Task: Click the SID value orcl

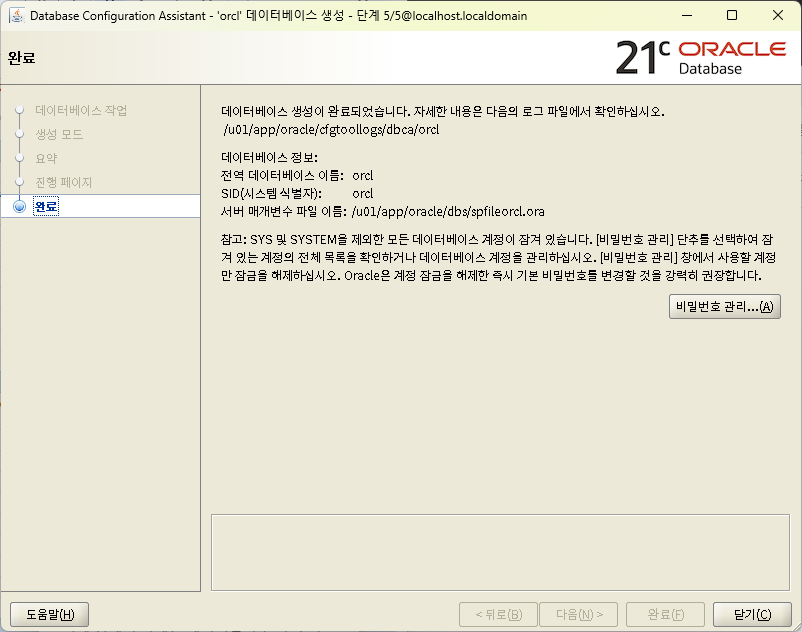Action: pos(363,194)
